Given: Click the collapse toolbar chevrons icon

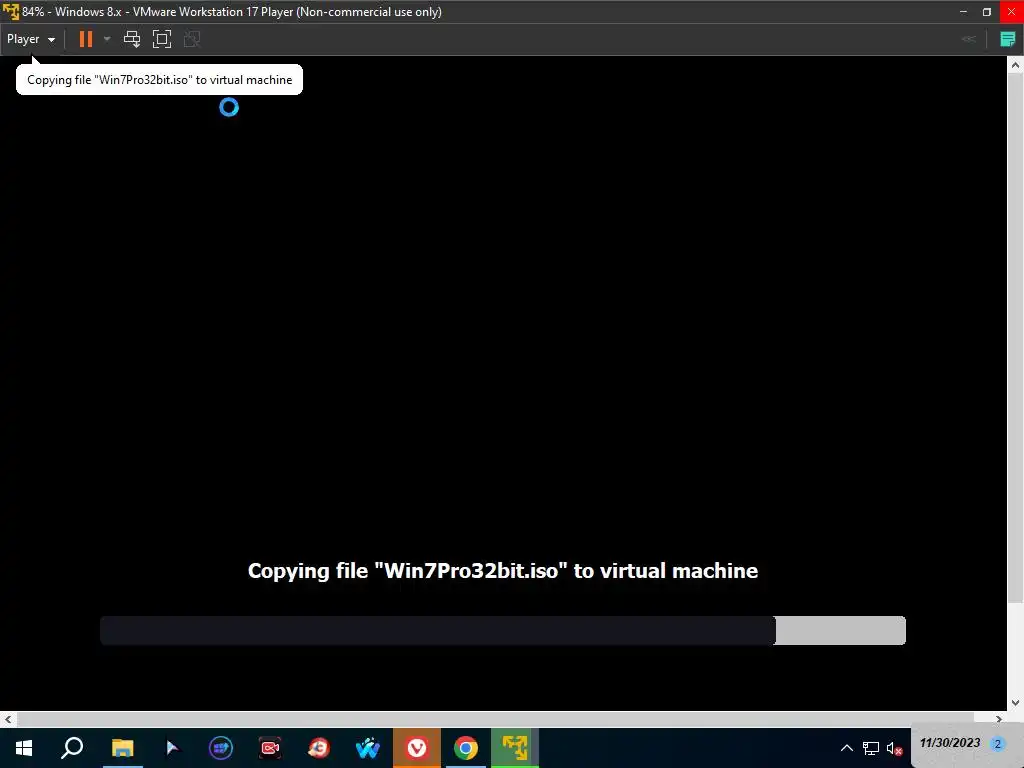Looking at the screenshot, I should point(969,39).
